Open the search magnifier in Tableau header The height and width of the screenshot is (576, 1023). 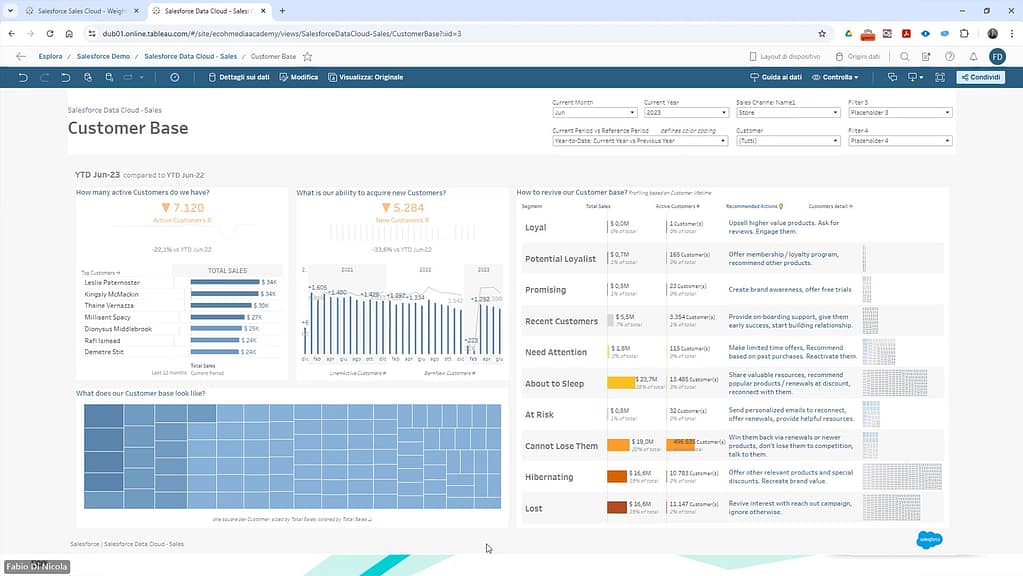click(905, 57)
